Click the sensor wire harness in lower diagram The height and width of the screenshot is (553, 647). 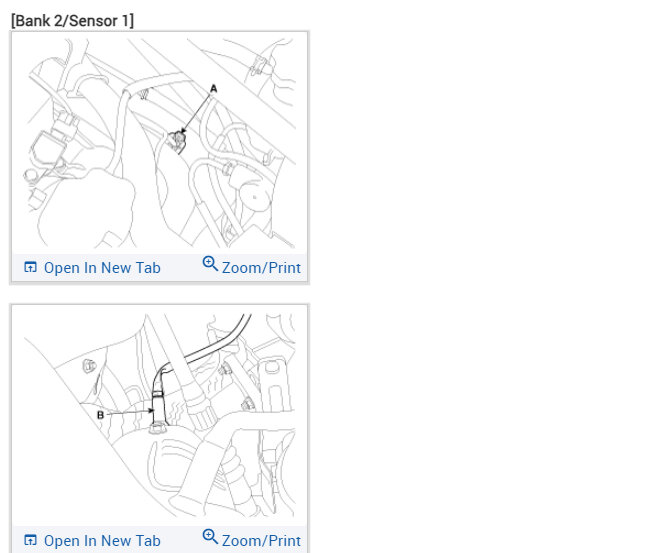pyautogui.click(x=202, y=351)
